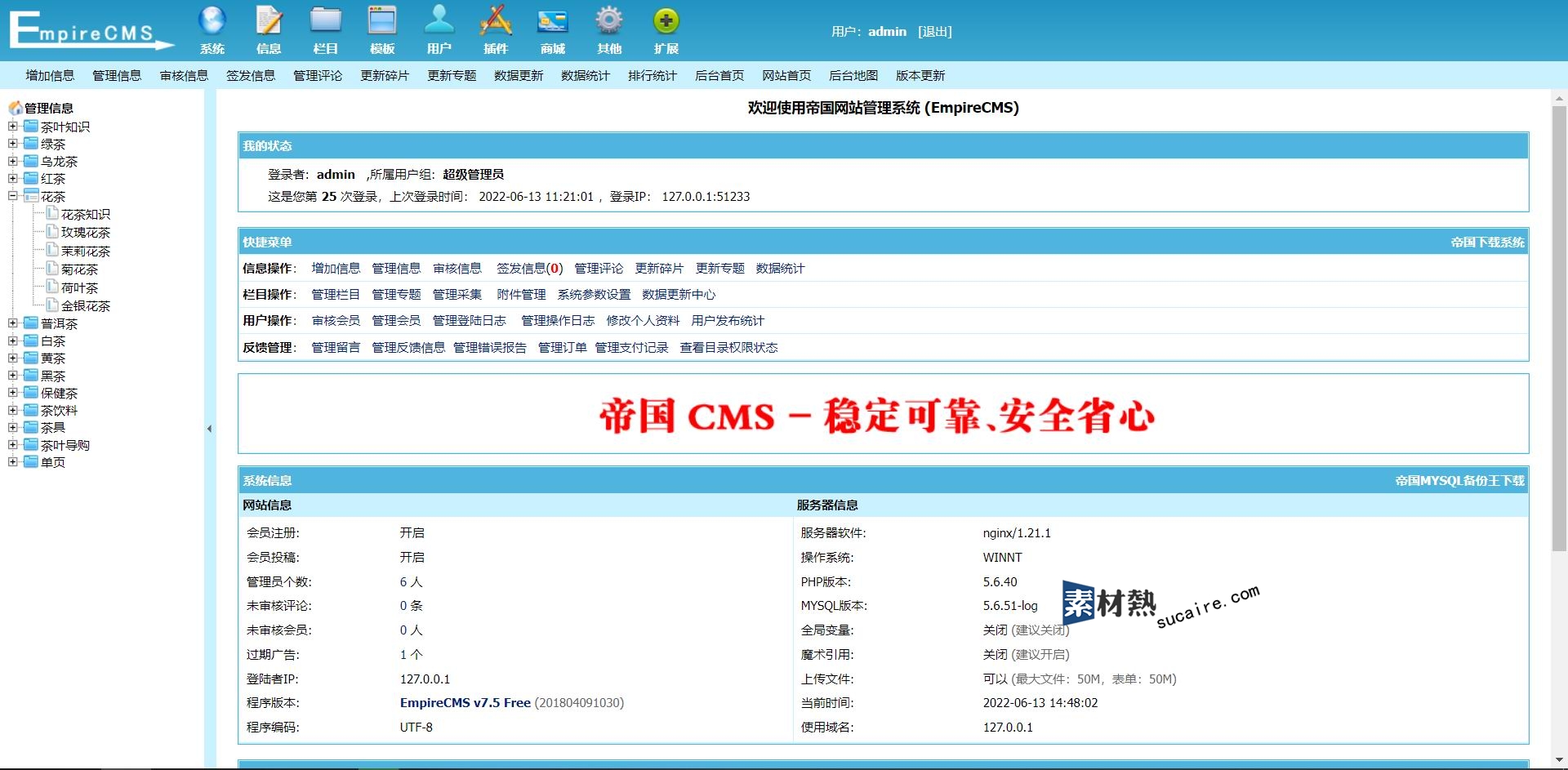Image resolution: width=1568 pixels, height=770 pixels.
Task: Click the 菊花茶 page icon
Action: click(x=52, y=269)
